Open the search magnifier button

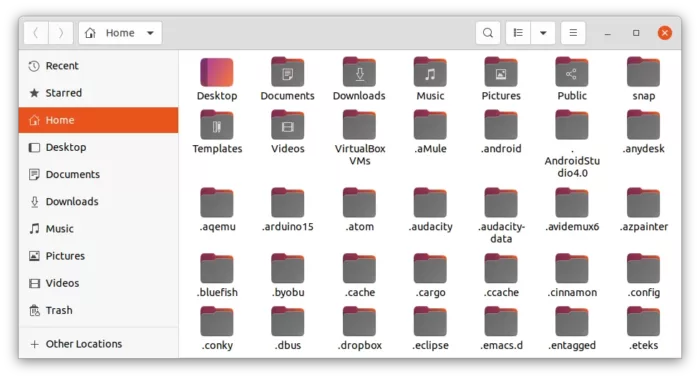[488, 33]
